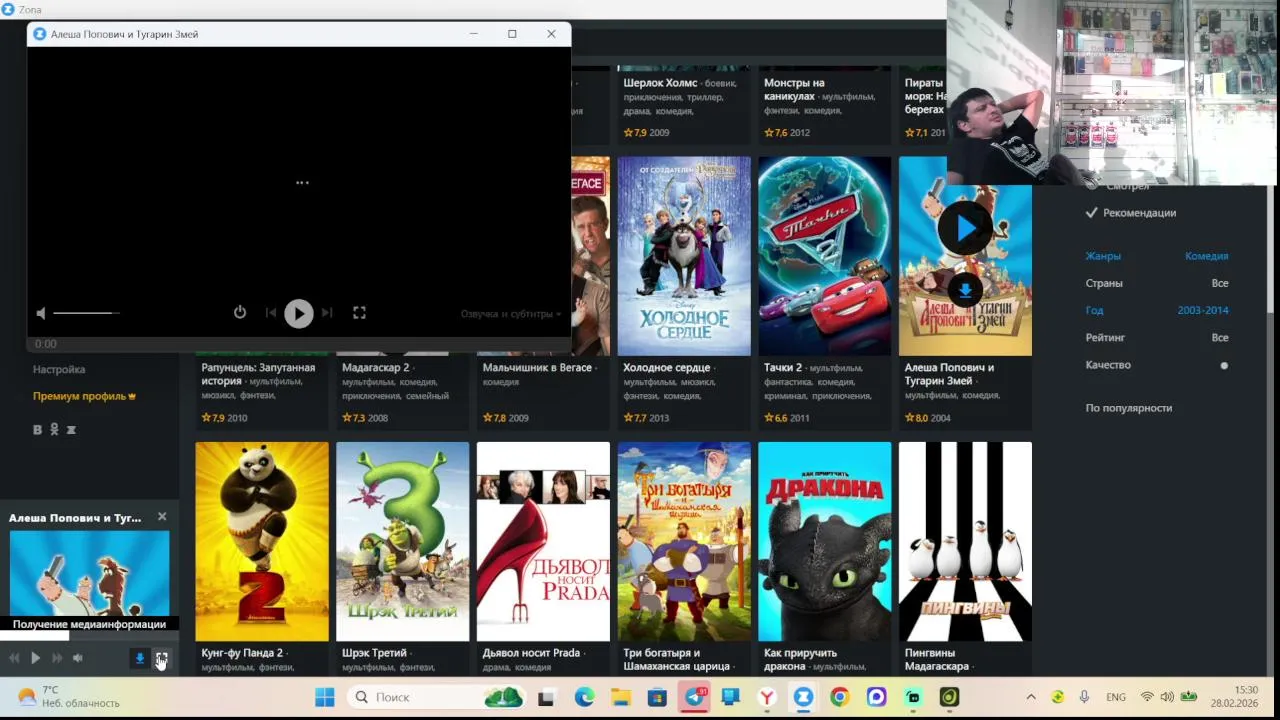The image size is (1280, 720).
Task: Open the Год filter set to 2003-2014
Action: [x=1157, y=310]
